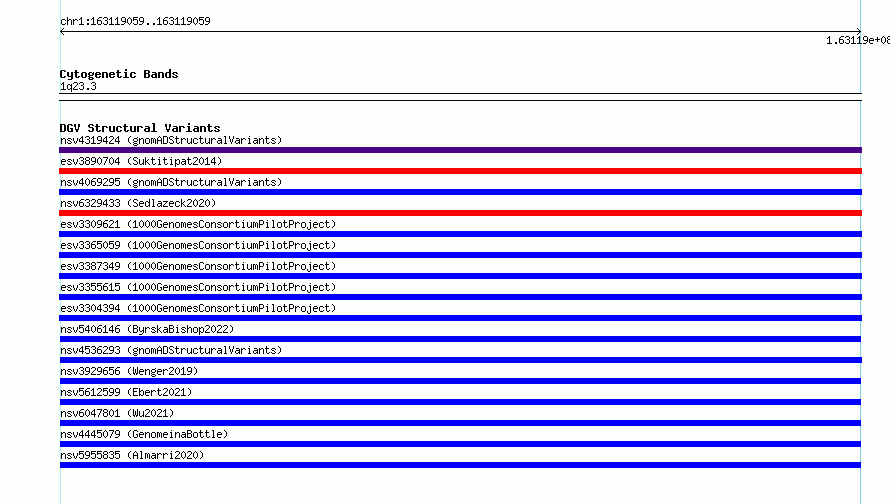
Task: Open the esv3309621 1000Genomes variant label
Action: point(198,224)
